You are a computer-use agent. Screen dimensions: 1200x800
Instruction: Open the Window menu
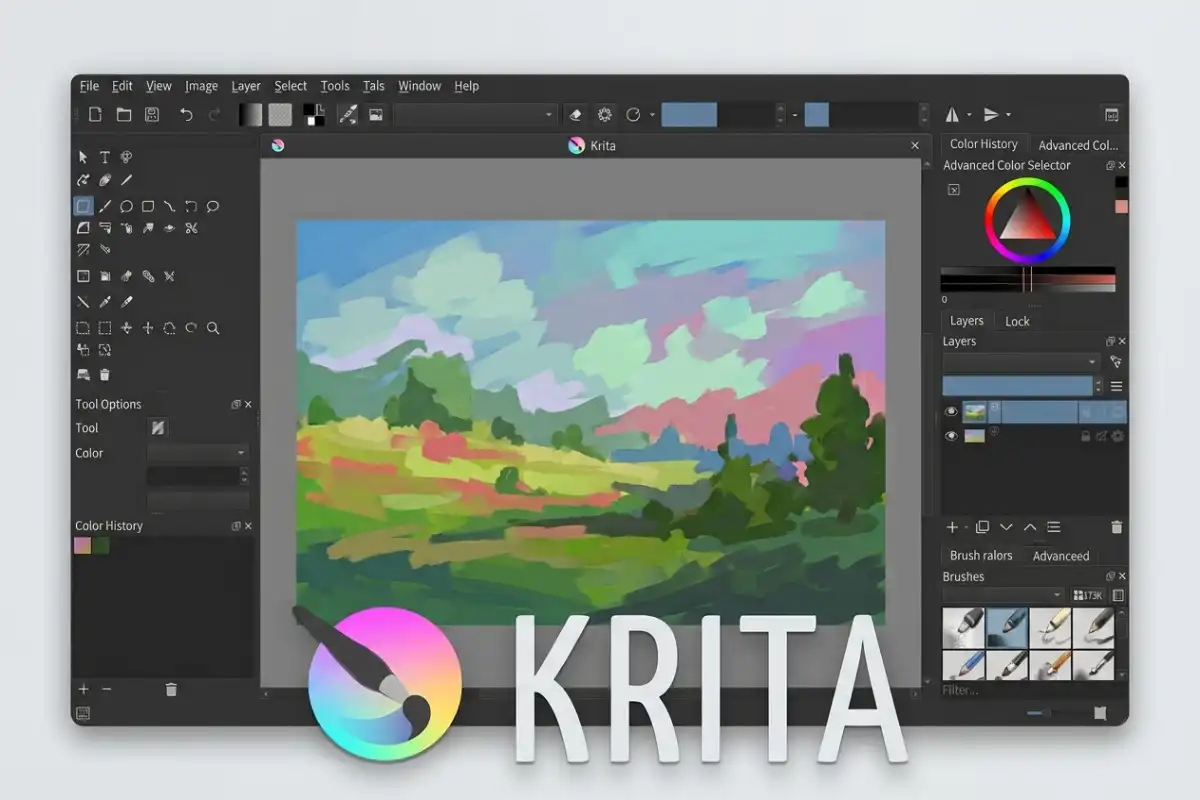(x=419, y=86)
